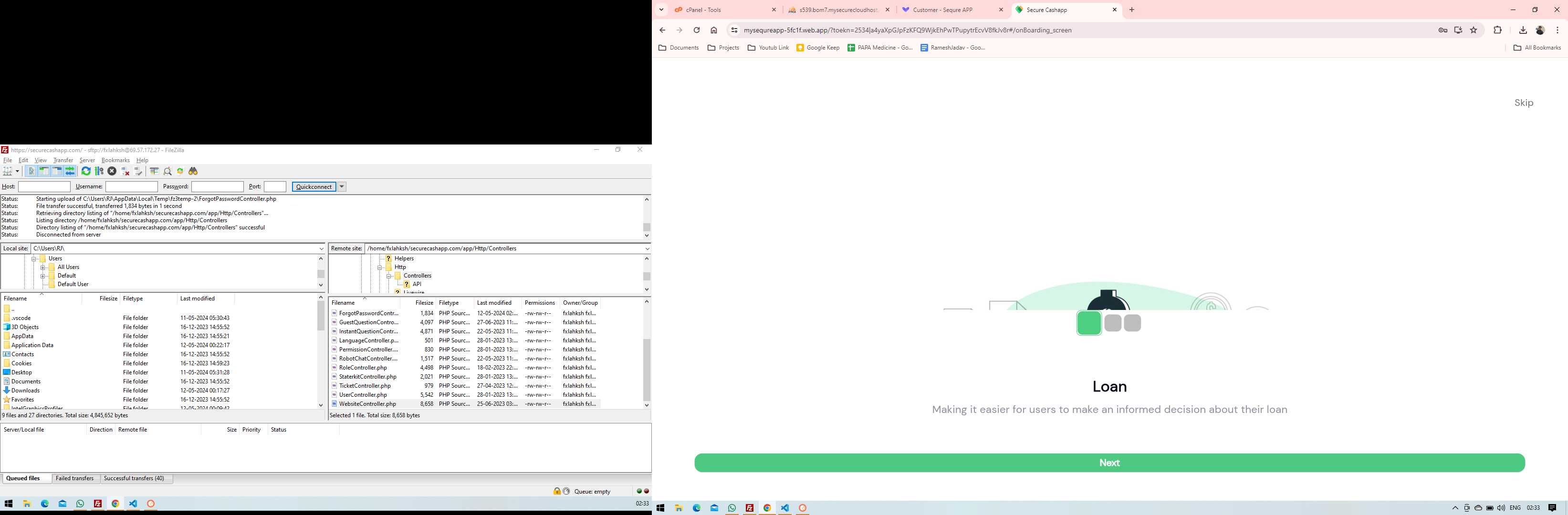Open FileZilla File menu
Image resolution: width=1568 pixels, height=515 pixels.
(7, 161)
